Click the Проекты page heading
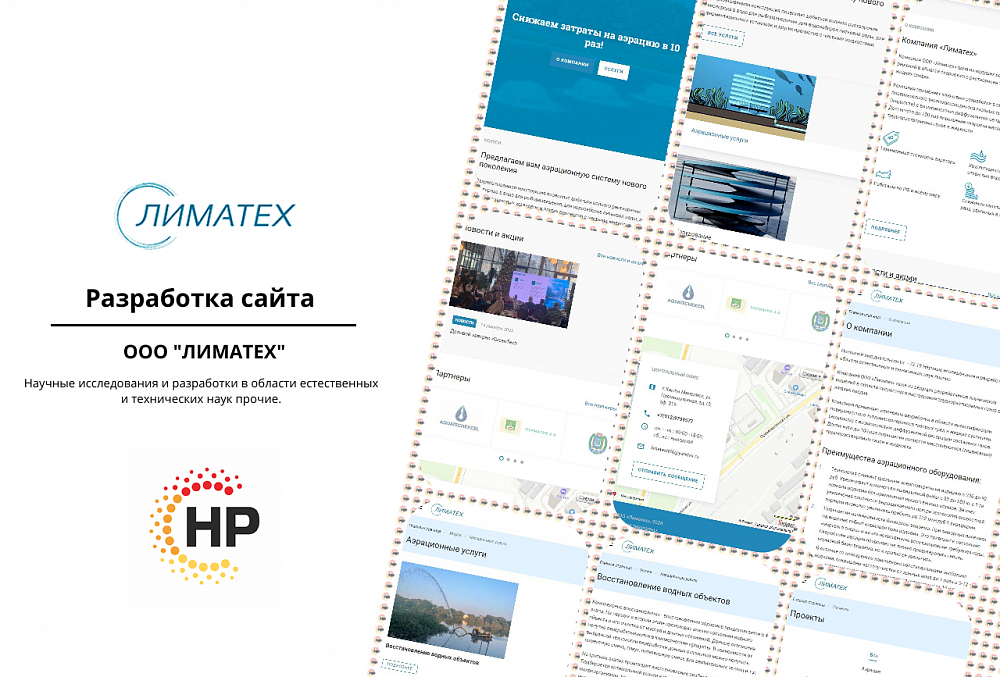This screenshot has height=677, width=1000. pyautogui.click(x=807, y=616)
